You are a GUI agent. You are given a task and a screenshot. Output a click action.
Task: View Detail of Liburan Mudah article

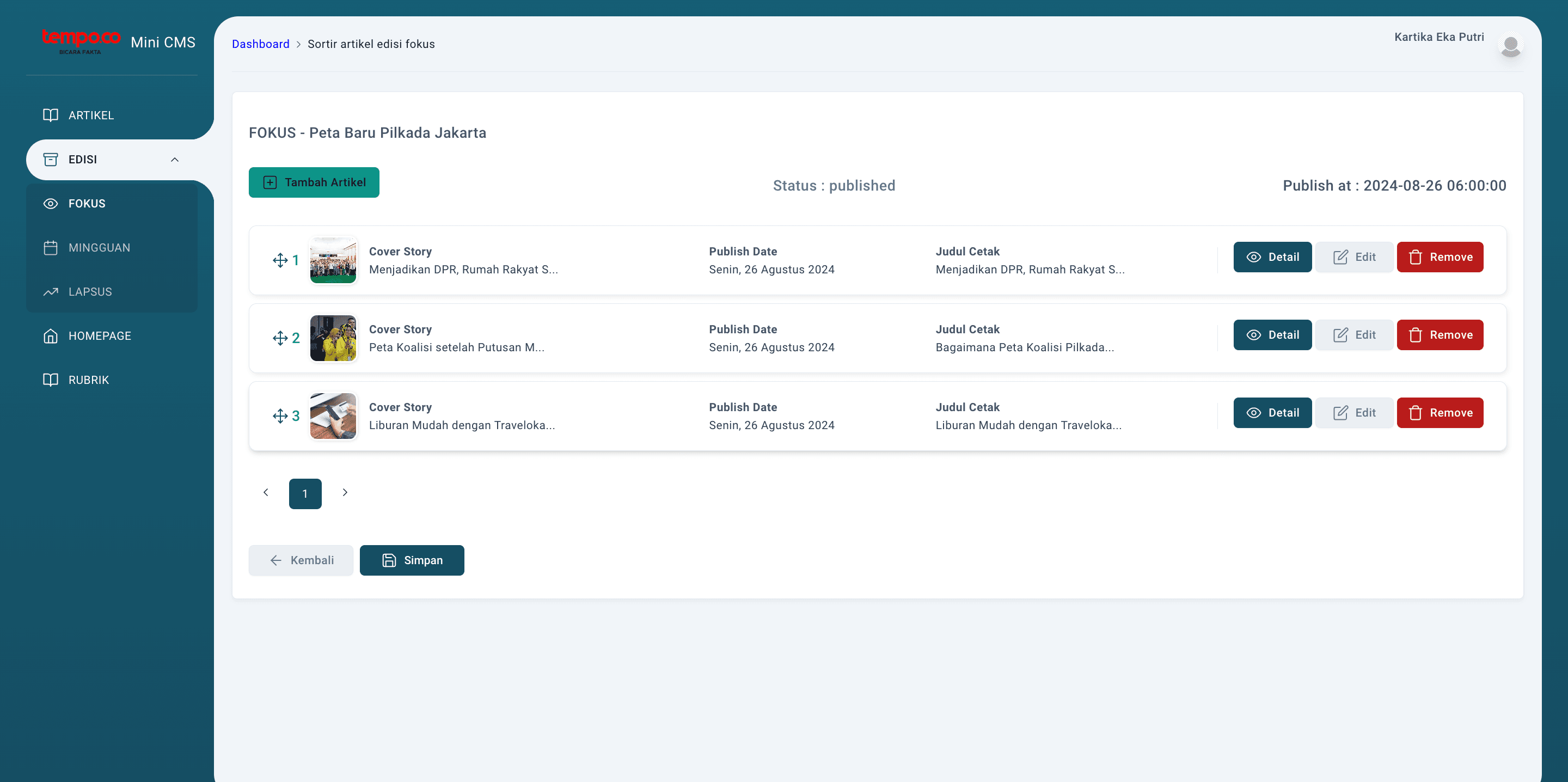pos(1272,413)
